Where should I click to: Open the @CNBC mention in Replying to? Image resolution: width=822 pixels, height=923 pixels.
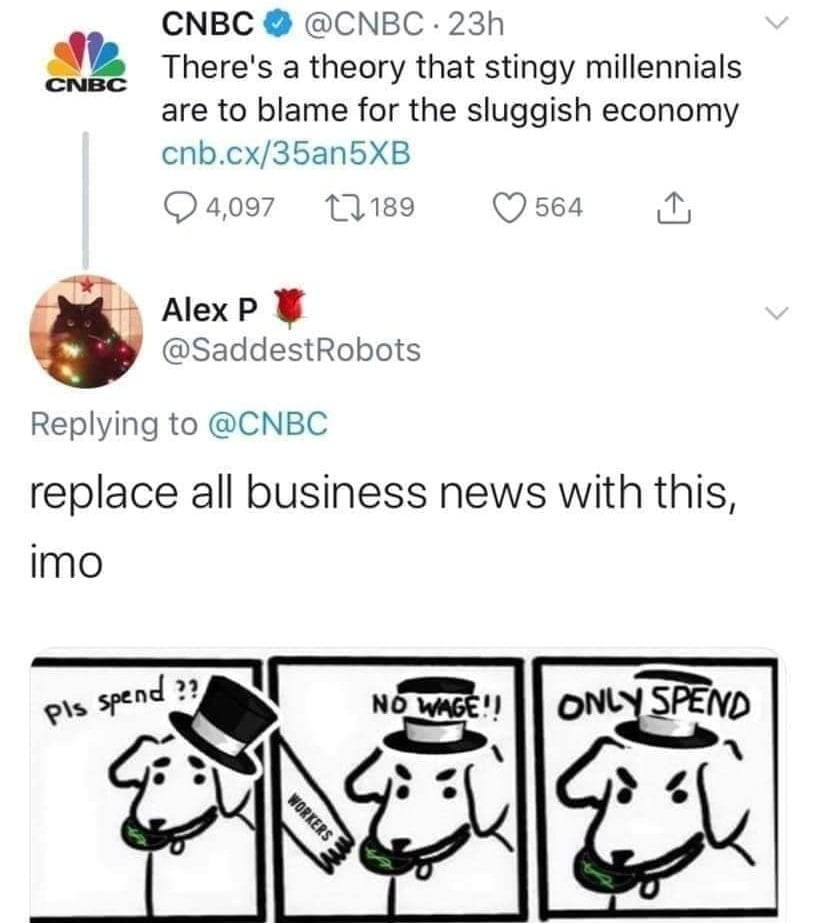click(268, 424)
